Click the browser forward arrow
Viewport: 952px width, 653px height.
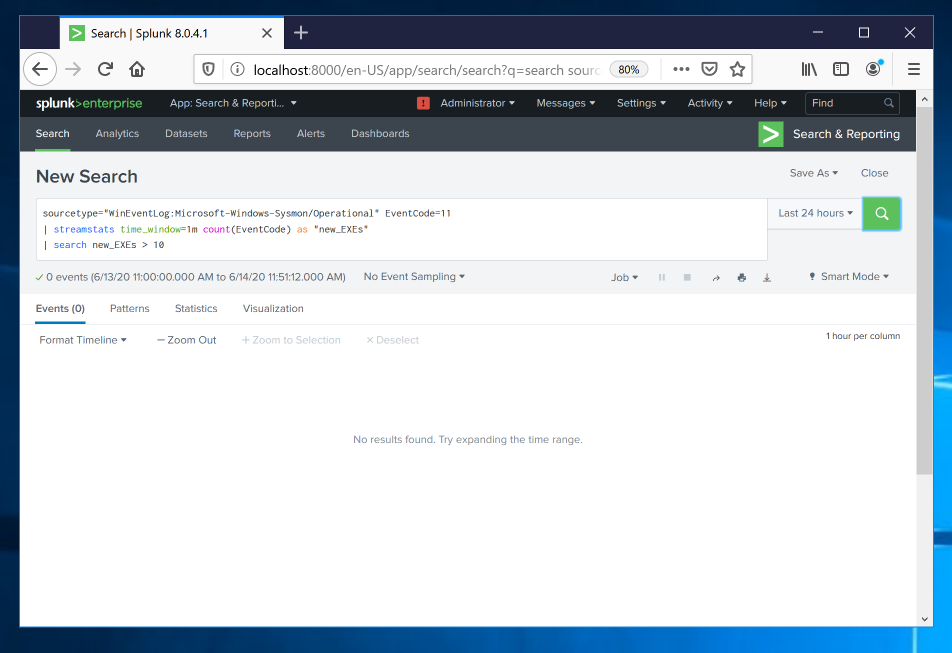coord(73,69)
